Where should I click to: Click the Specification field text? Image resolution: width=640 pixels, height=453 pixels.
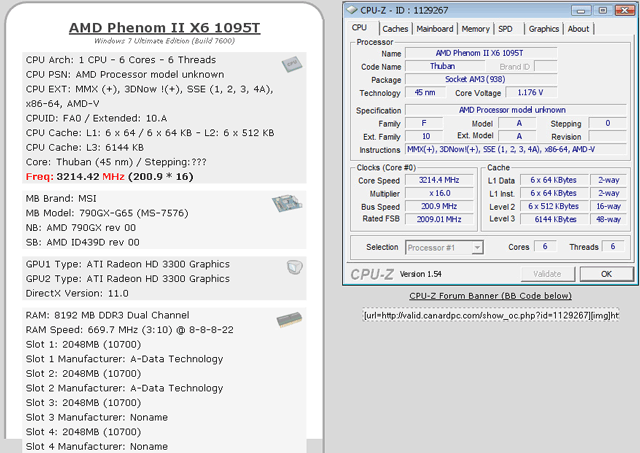point(515,110)
